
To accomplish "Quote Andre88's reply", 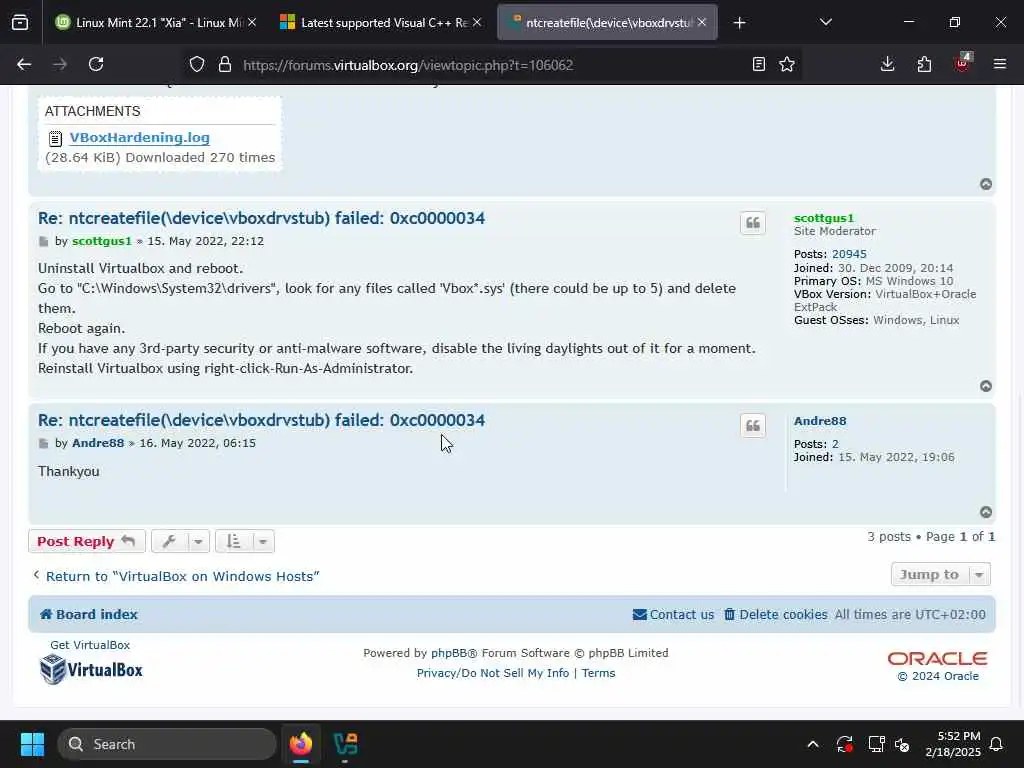I will pos(753,426).
